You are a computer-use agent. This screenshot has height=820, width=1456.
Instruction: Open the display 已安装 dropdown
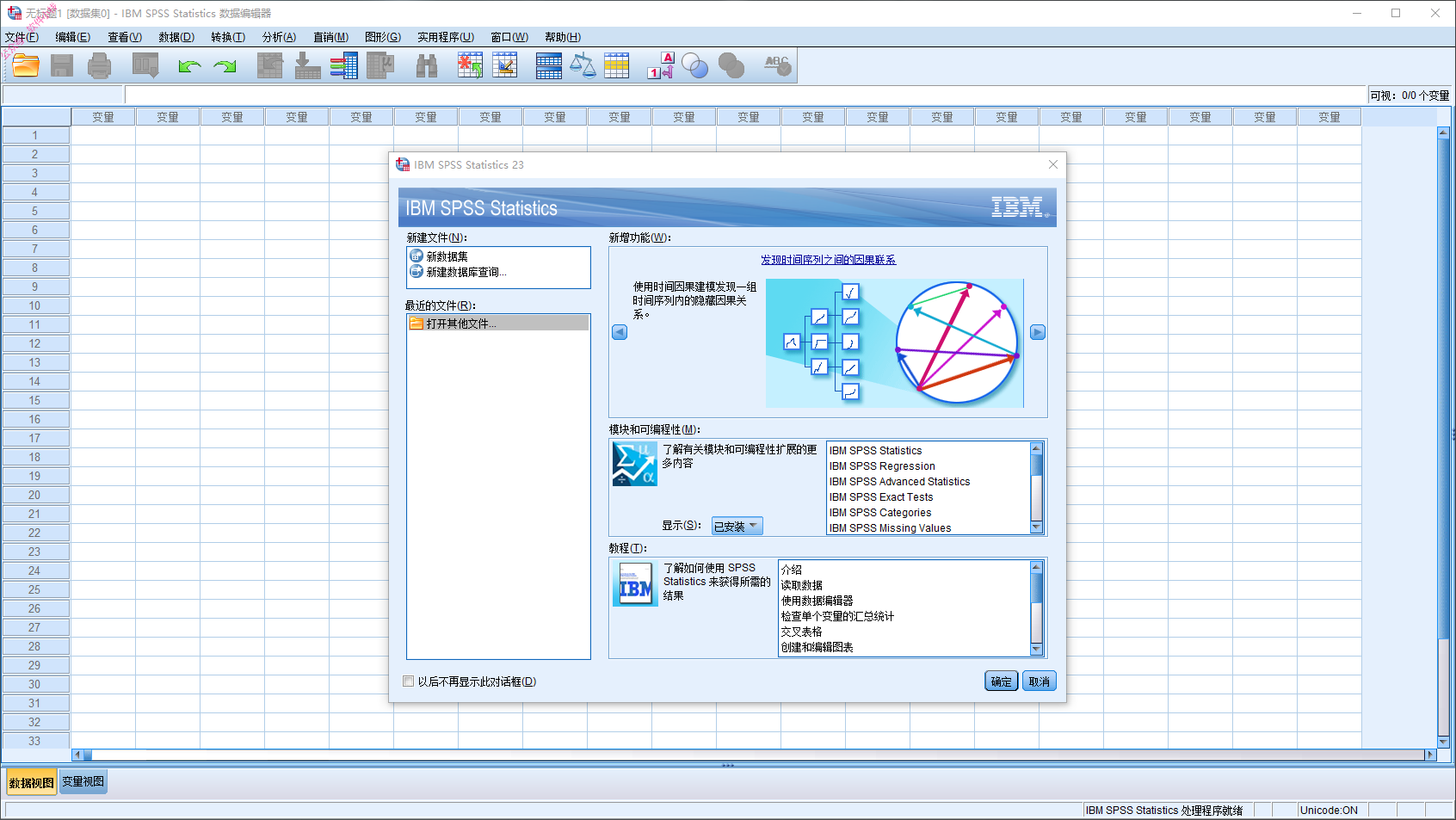click(737, 526)
